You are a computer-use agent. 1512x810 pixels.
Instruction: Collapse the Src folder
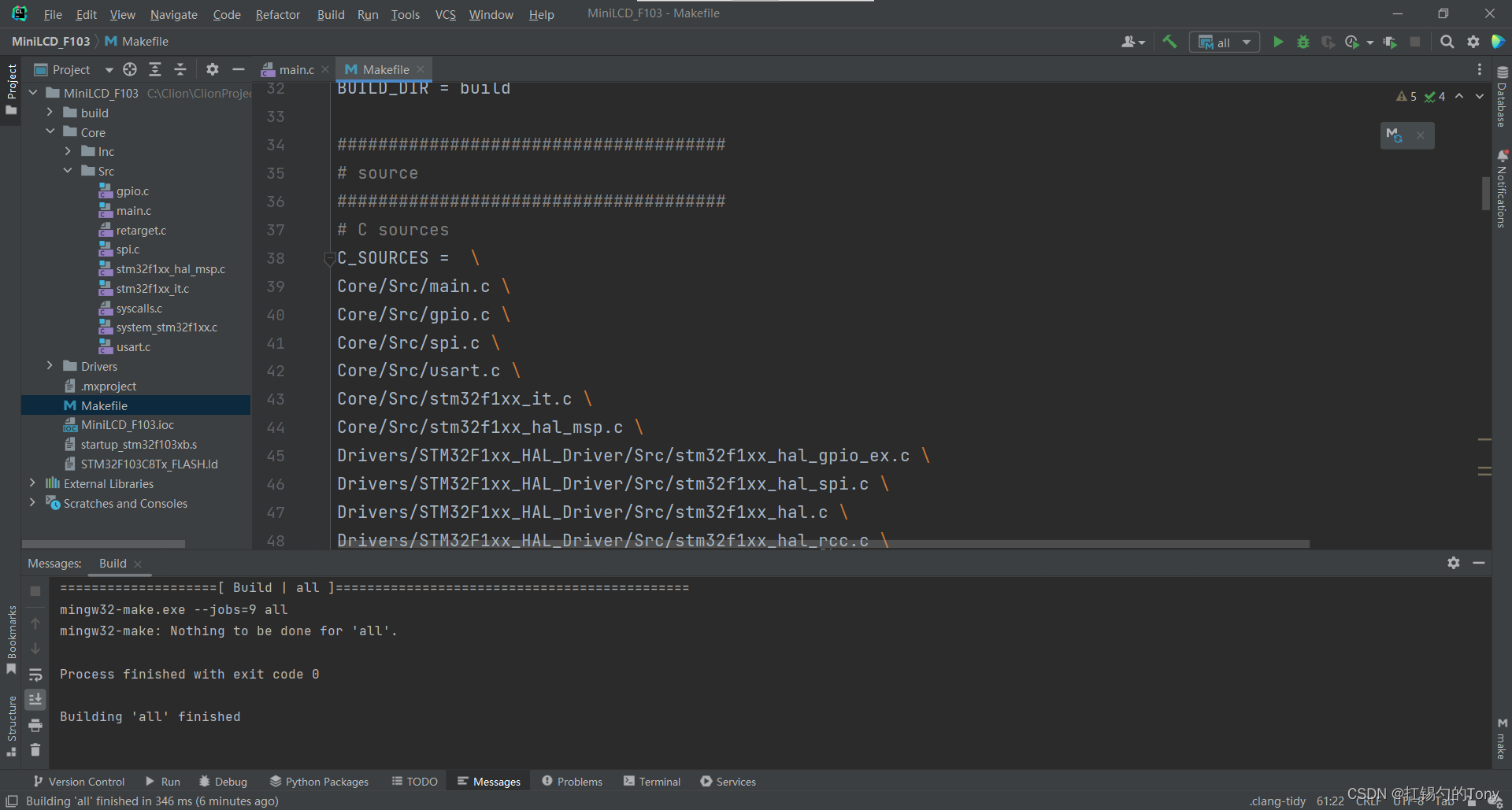point(68,171)
